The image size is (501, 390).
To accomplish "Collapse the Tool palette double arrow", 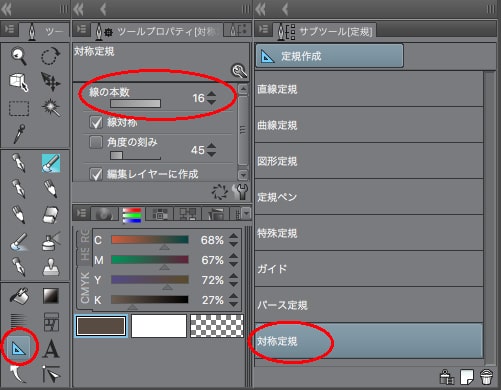I will 7,9.
